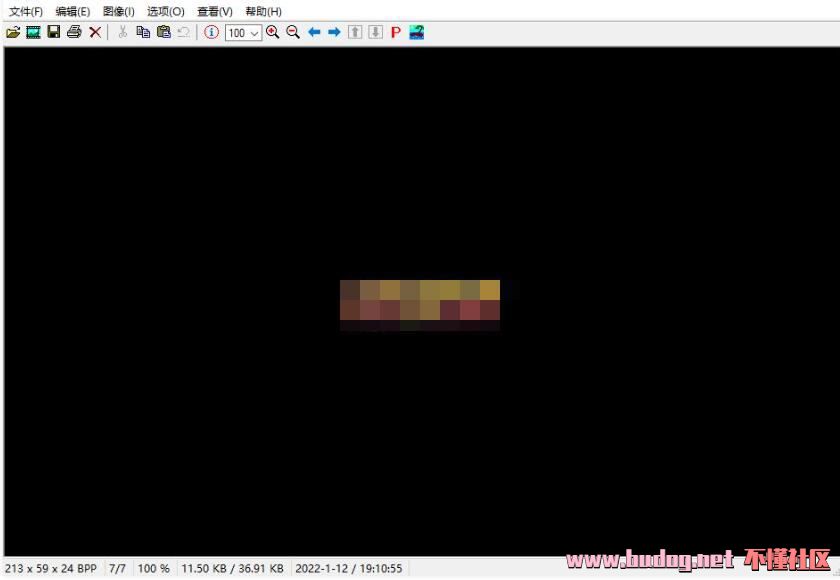
Task: Open the 帮助(H) menu
Action: pyautogui.click(x=263, y=11)
